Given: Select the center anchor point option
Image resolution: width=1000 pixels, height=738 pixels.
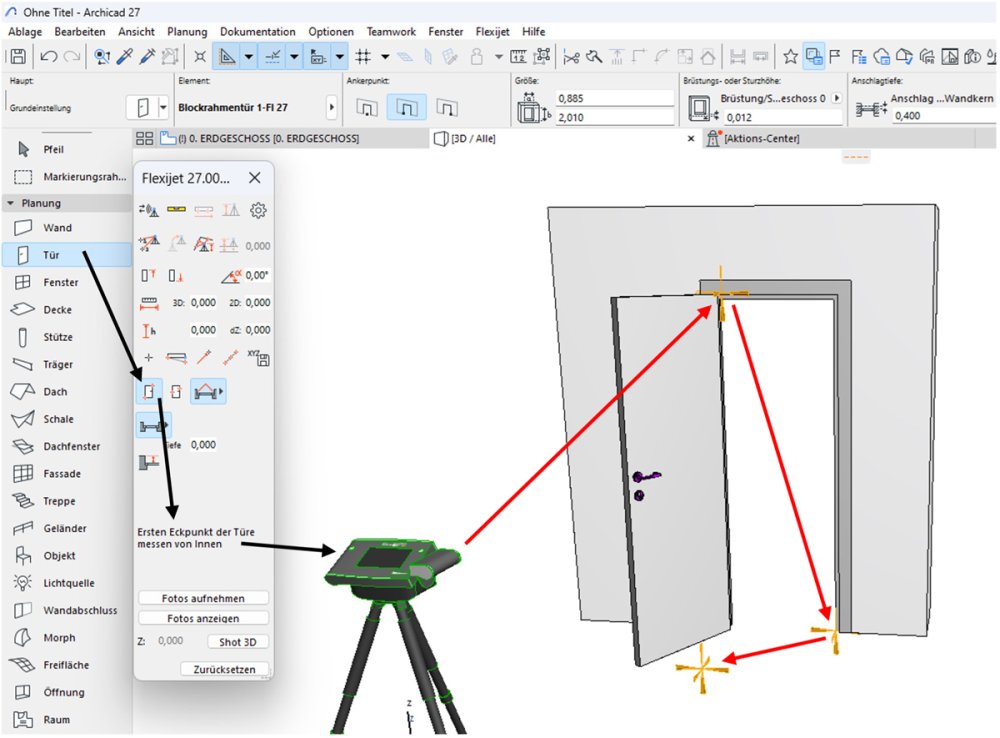Looking at the screenshot, I should click(406, 108).
